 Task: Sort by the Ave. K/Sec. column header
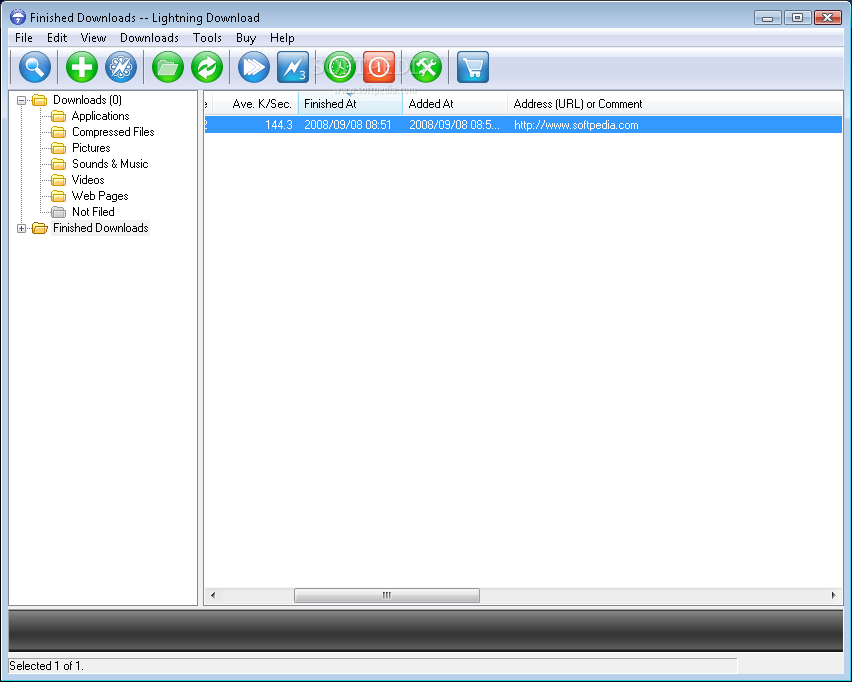pyautogui.click(x=255, y=104)
